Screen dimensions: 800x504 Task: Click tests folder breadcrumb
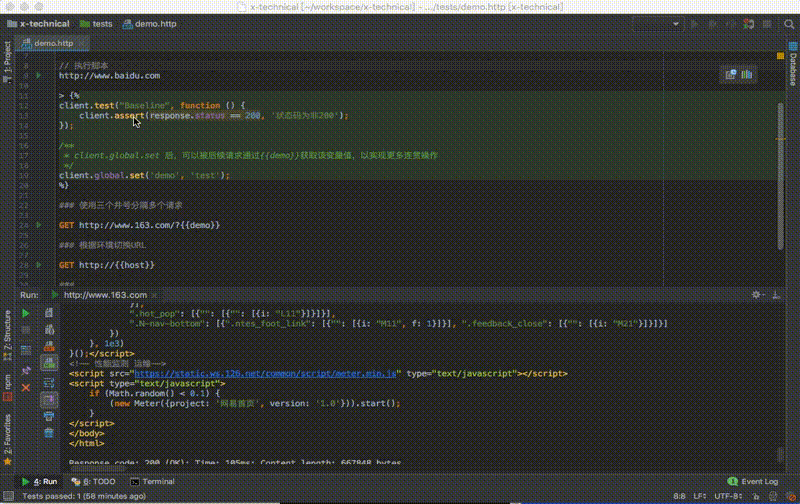point(96,24)
